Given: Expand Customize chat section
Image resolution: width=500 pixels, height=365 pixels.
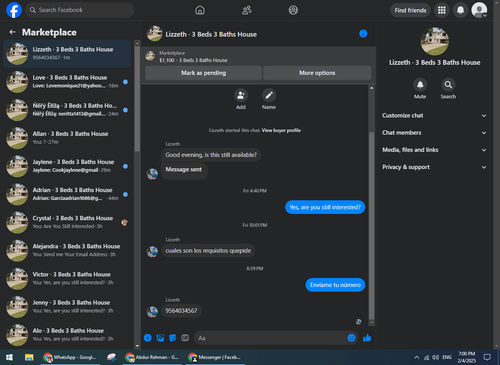Looking at the screenshot, I should pos(434,116).
